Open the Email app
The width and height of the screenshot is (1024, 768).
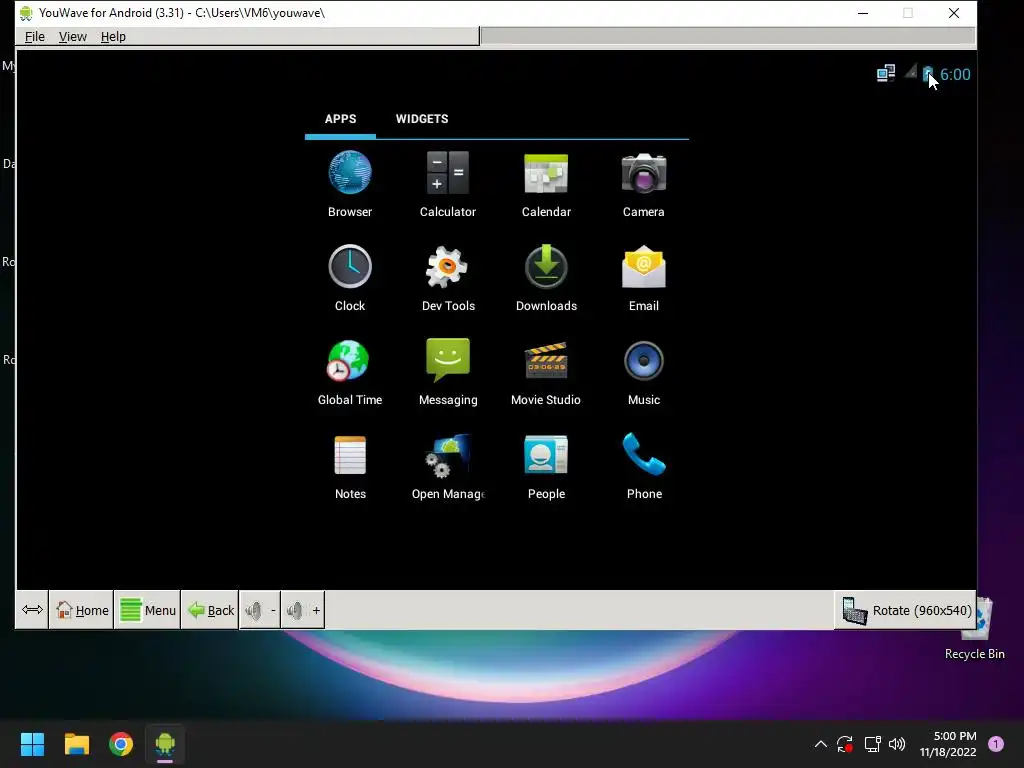pos(643,278)
